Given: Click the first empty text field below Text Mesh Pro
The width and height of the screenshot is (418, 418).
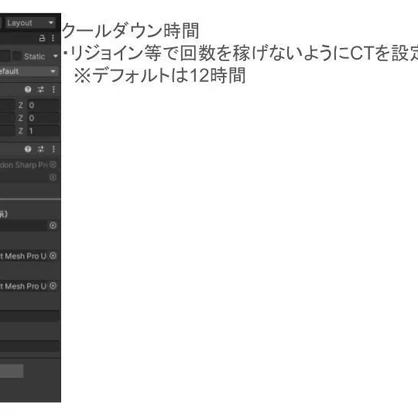Looking at the screenshot, I should (29, 316).
